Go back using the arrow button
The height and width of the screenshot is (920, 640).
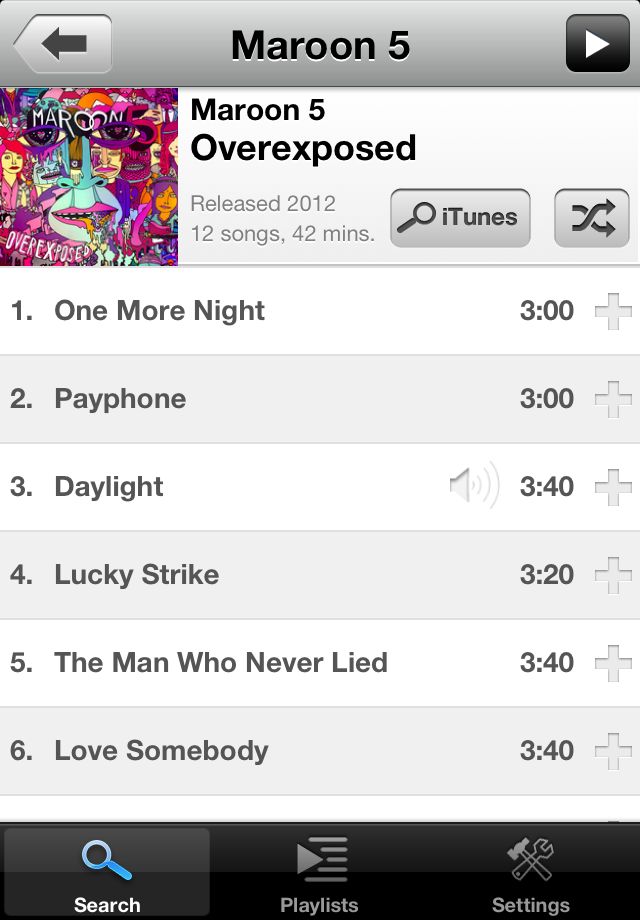pyautogui.click(x=63, y=44)
